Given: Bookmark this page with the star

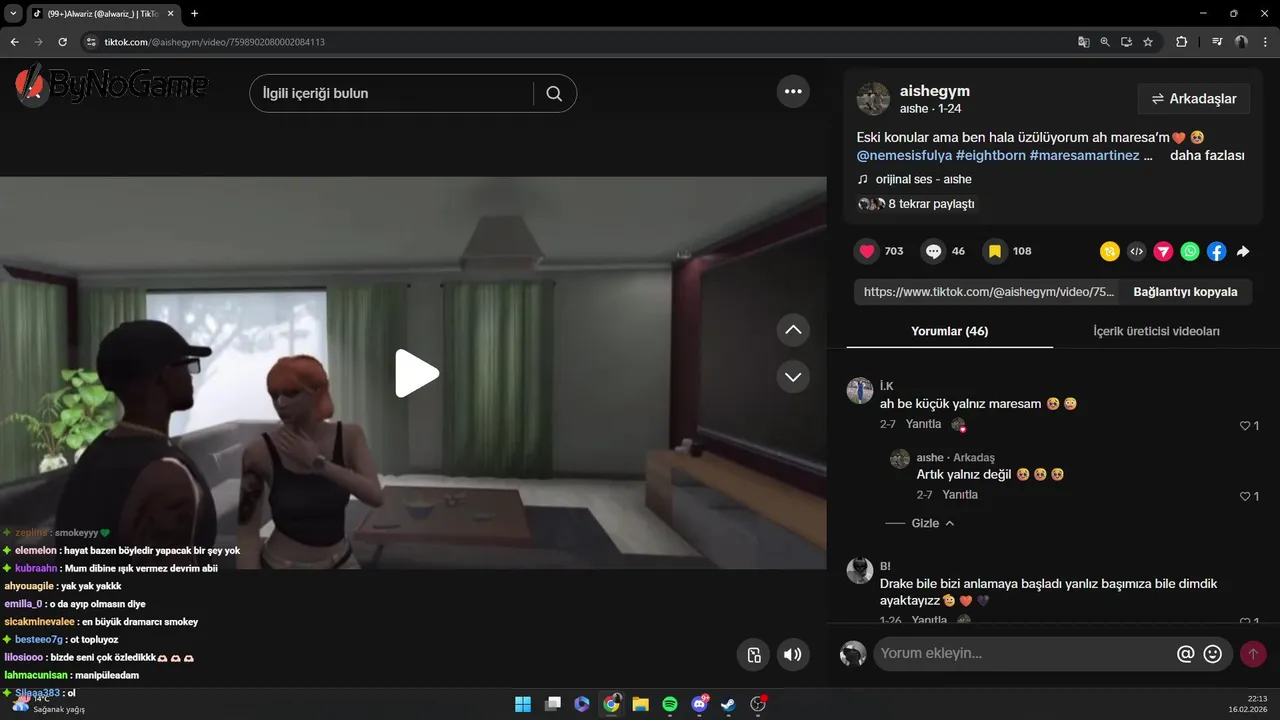Looking at the screenshot, I should point(1148,42).
